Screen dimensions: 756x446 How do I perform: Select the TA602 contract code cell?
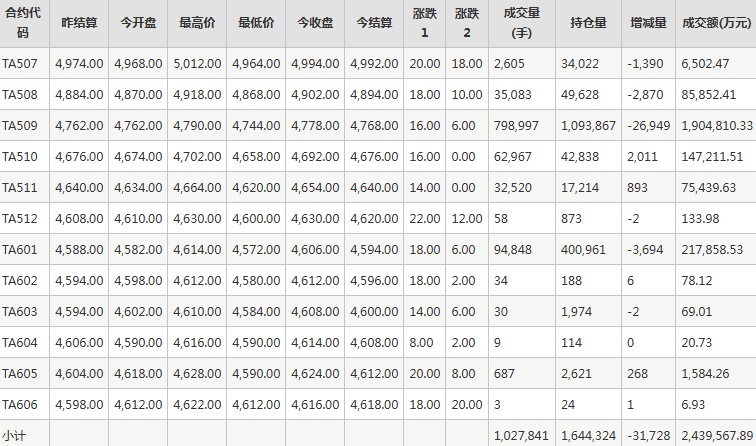pyautogui.click(x=20, y=281)
